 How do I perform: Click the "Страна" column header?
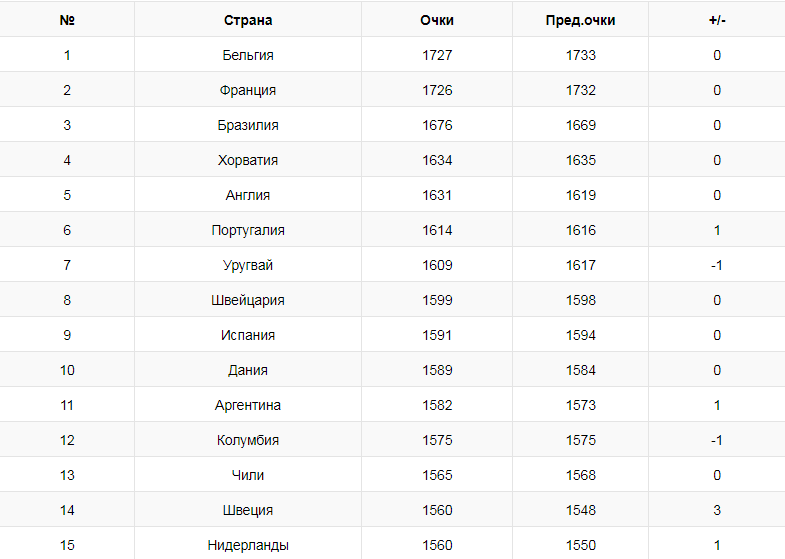pyautogui.click(x=248, y=20)
